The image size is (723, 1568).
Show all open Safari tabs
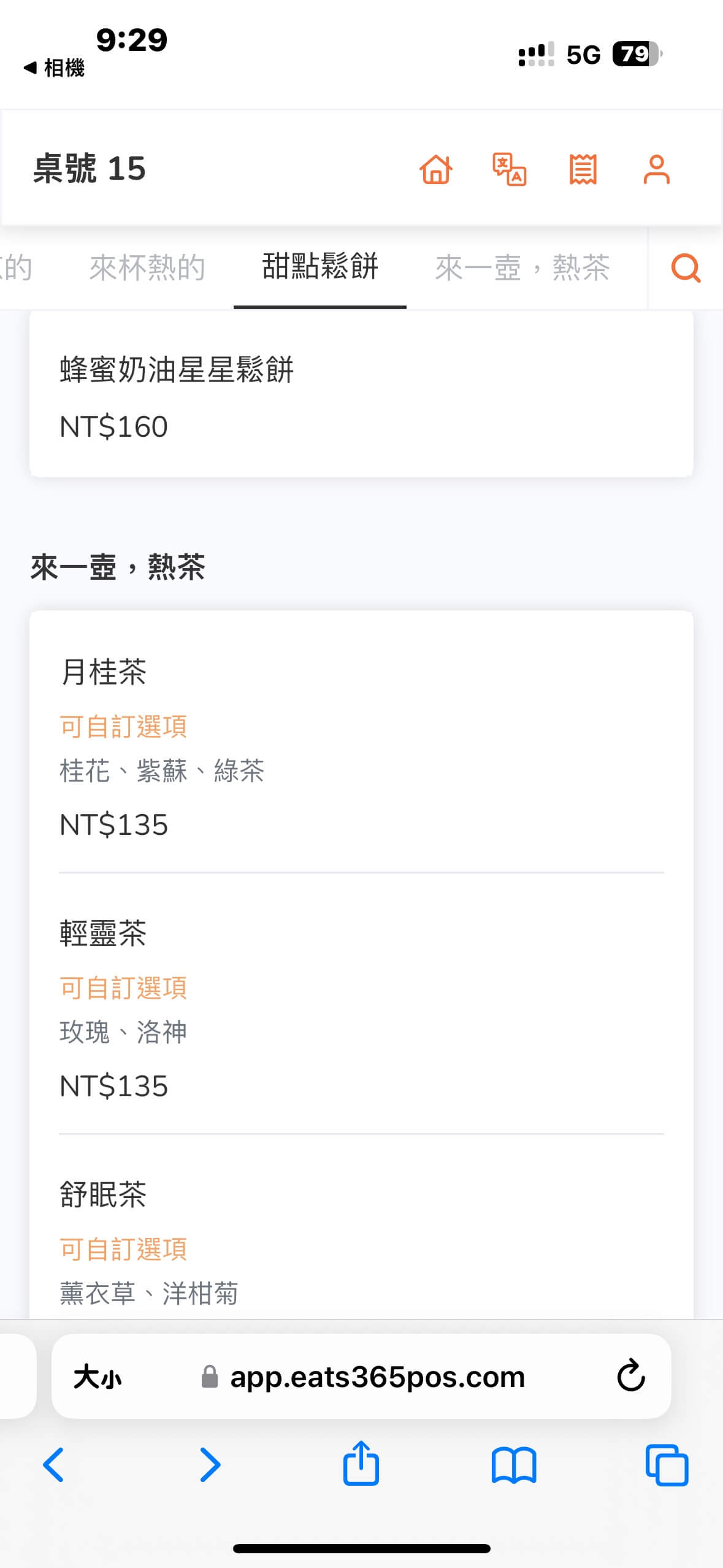(667, 1466)
